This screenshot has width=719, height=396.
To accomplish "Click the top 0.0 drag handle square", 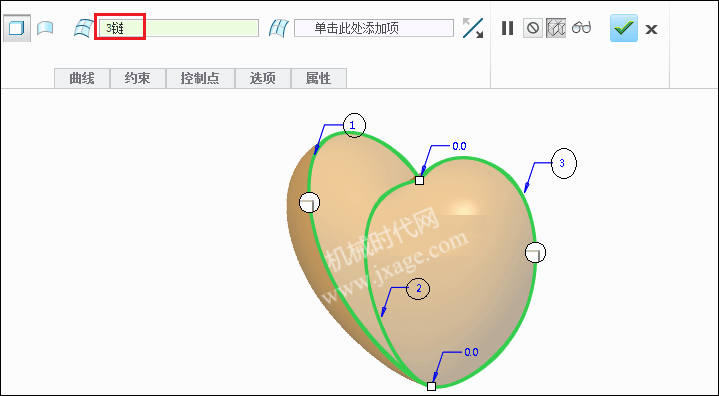I will [x=419, y=180].
